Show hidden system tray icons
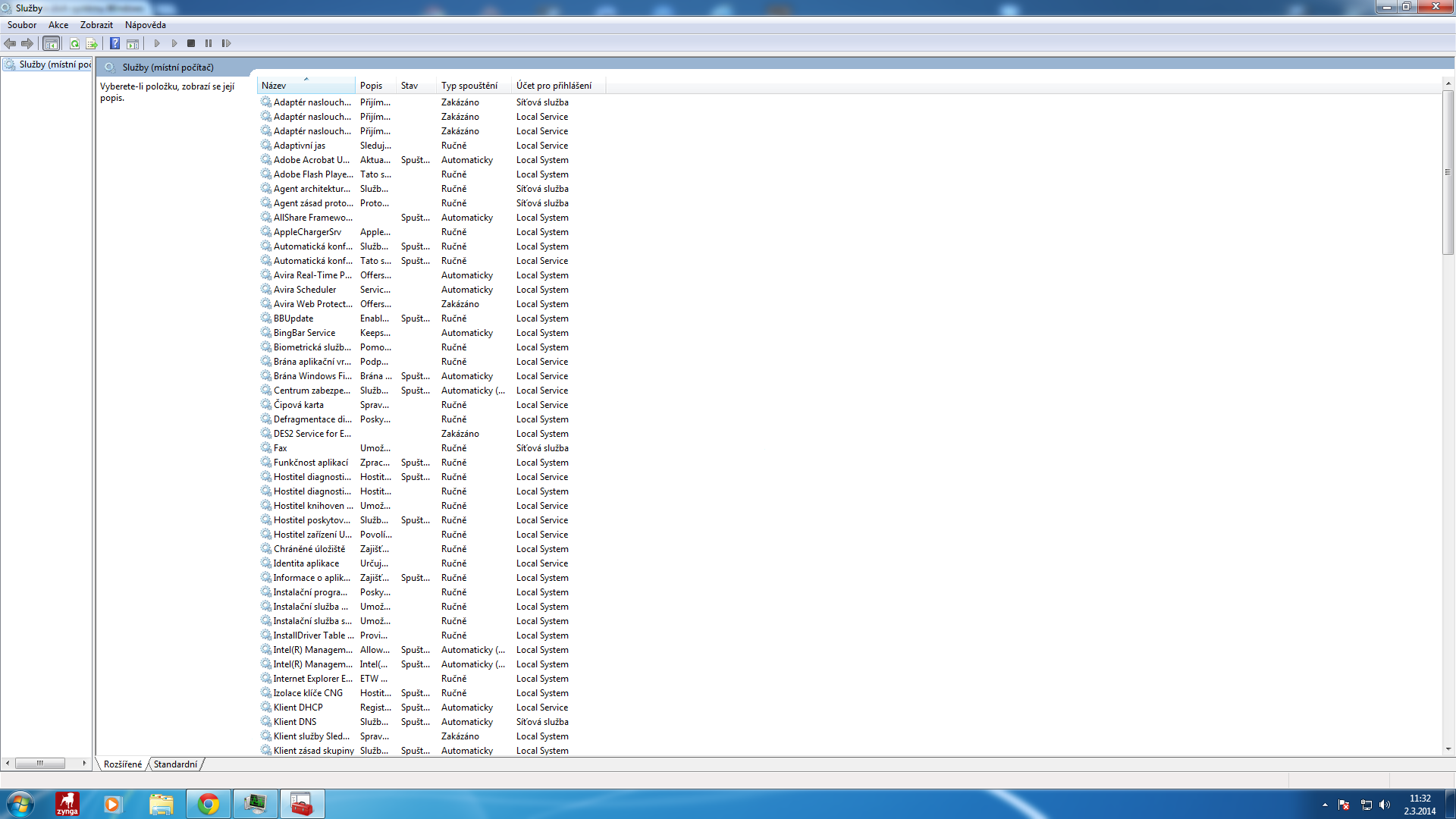Viewport: 1456px width, 819px height. click(1325, 805)
